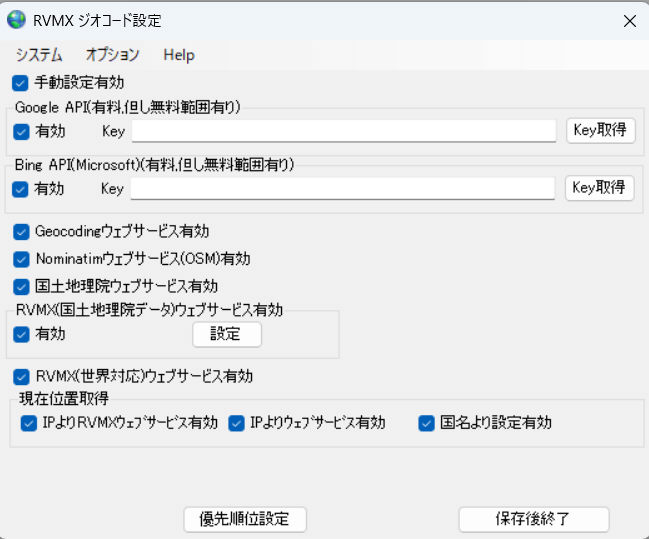
Task: Toggle RVMX(世界対応)ウェブサービス有効 checkbox
Action: click(x=21, y=377)
